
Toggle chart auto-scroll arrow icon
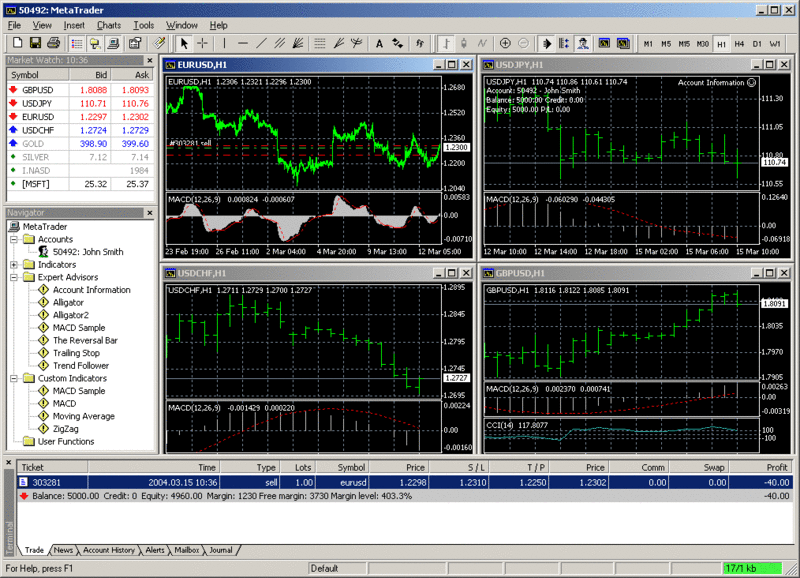pyautogui.click(x=546, y=43)
